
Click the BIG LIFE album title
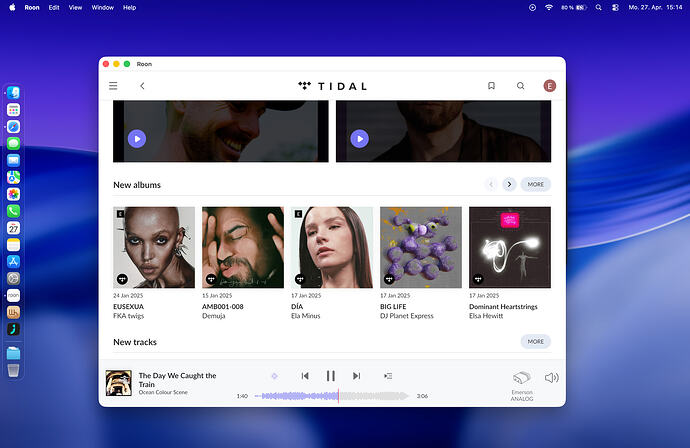tap(393, 307)
